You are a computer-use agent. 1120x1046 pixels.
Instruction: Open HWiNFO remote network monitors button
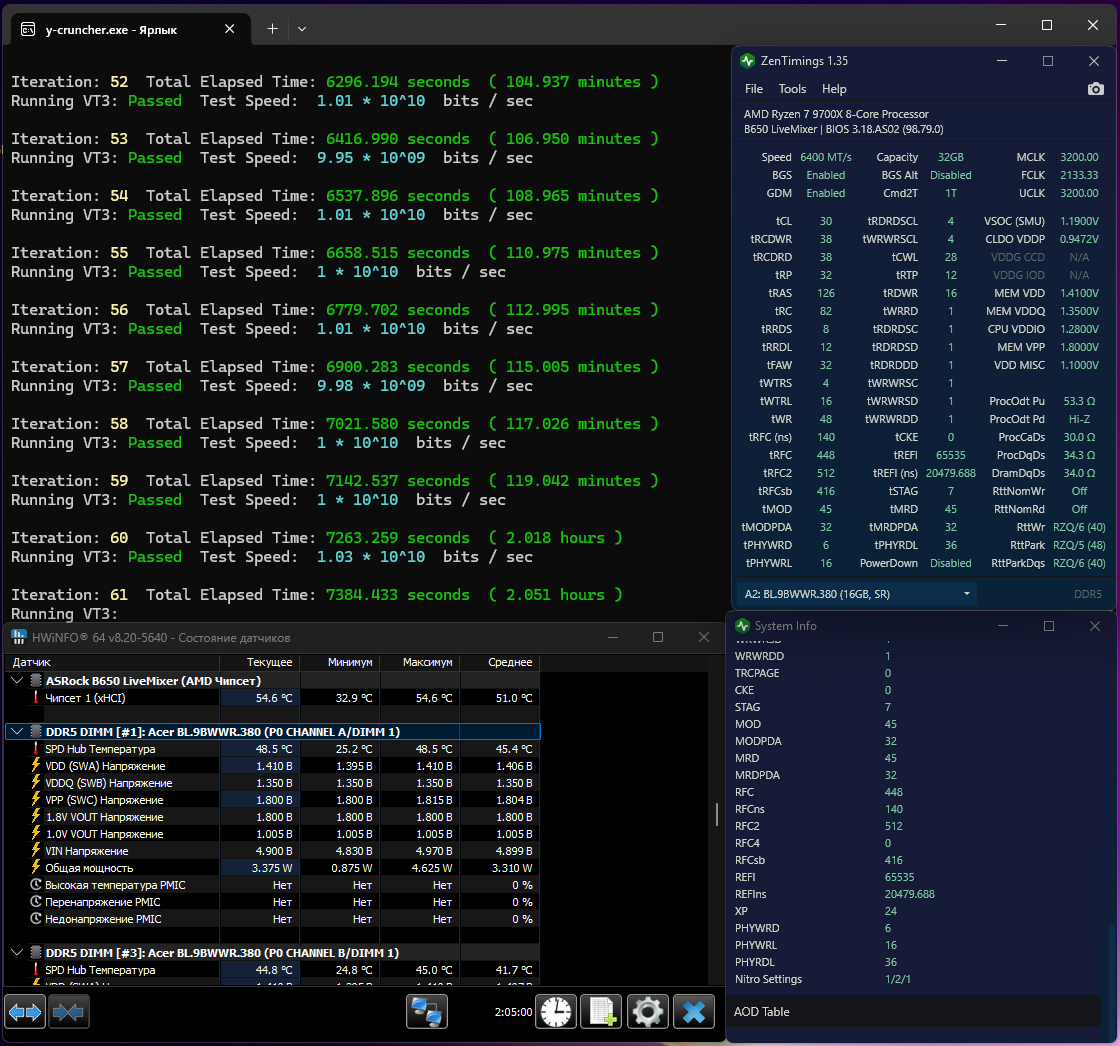coord(427,1012)
